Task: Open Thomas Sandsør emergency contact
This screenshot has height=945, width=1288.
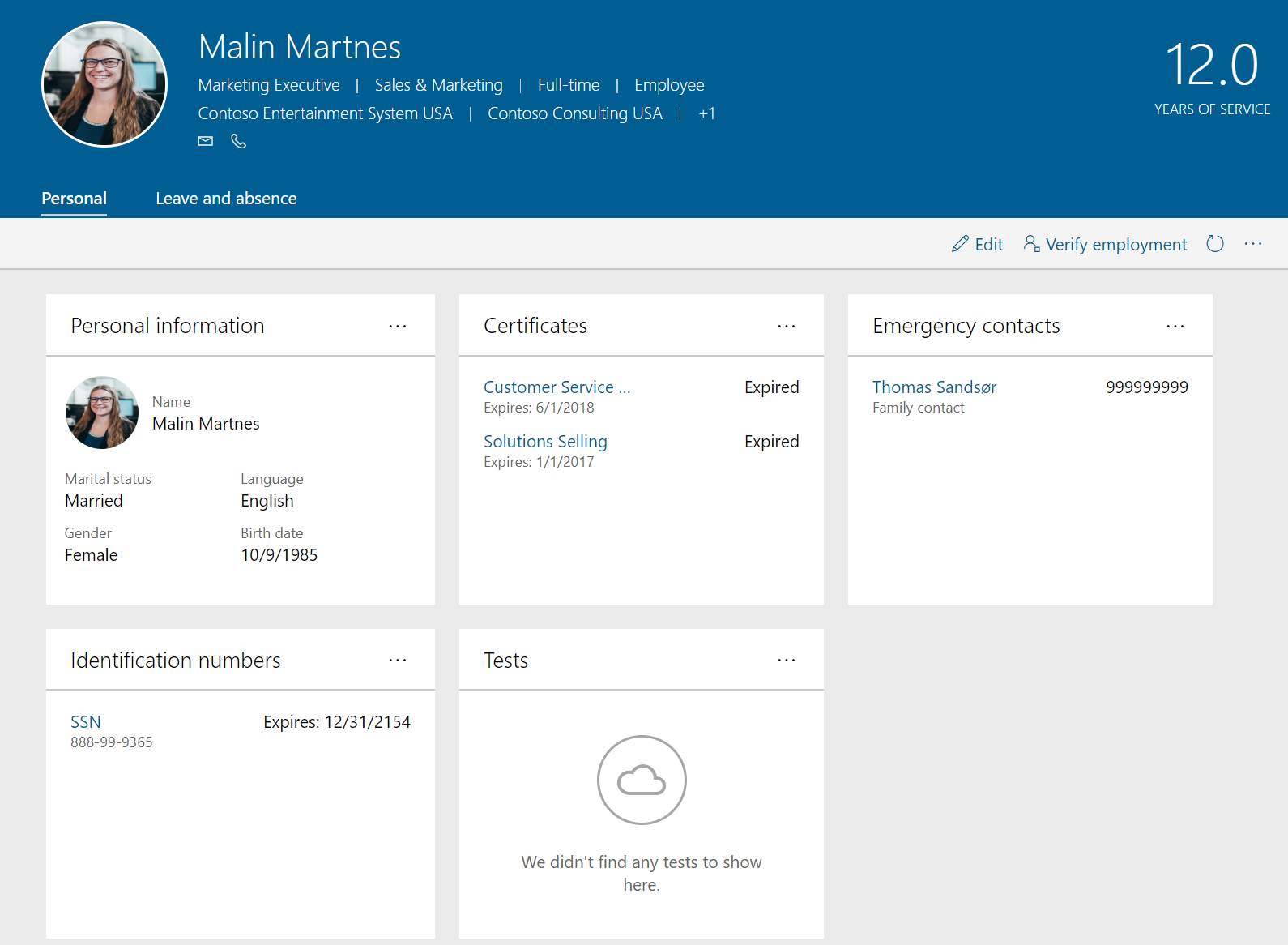Action: coord(934,387)
